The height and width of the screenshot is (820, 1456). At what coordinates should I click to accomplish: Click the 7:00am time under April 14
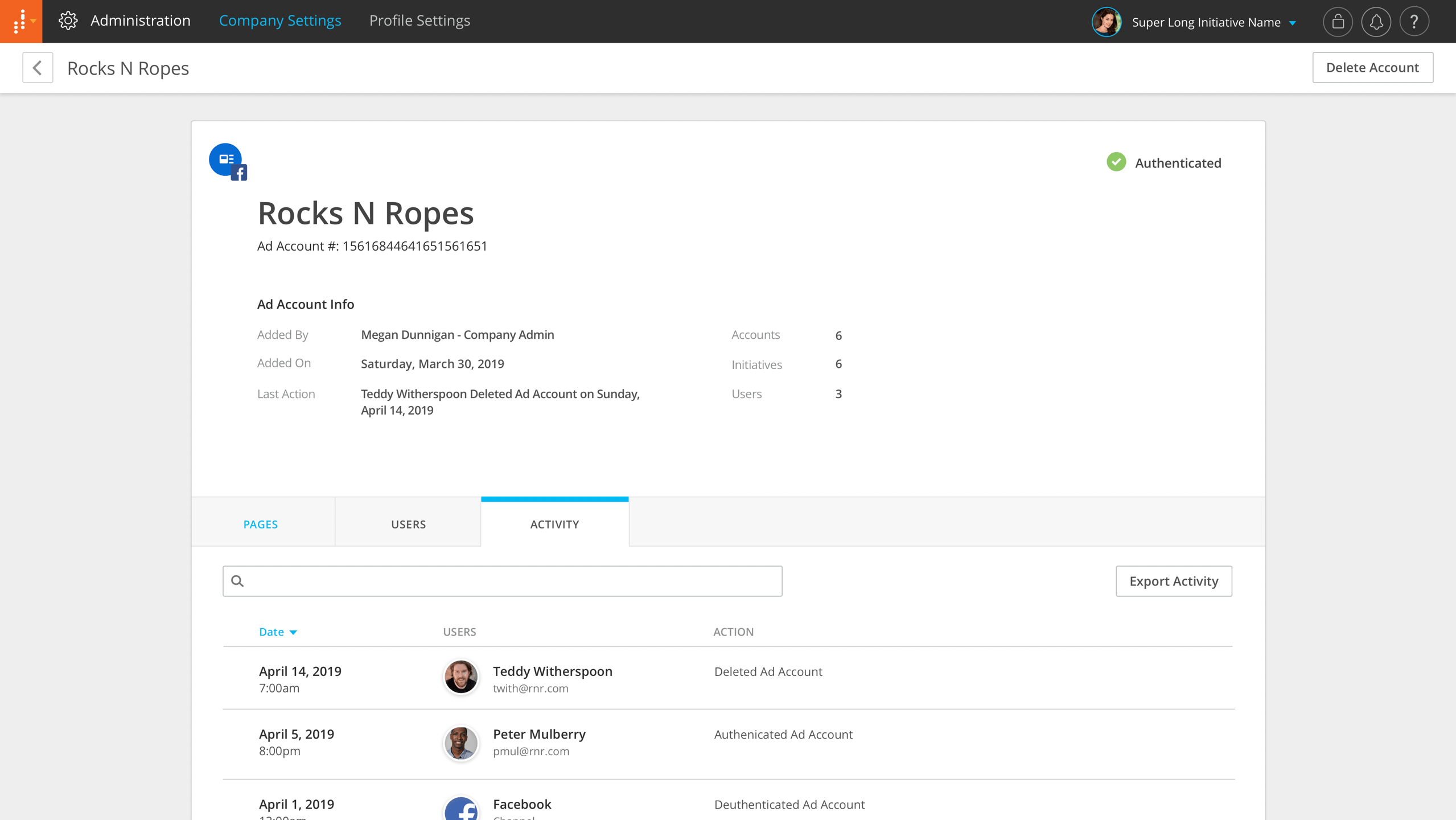point(279,688)
